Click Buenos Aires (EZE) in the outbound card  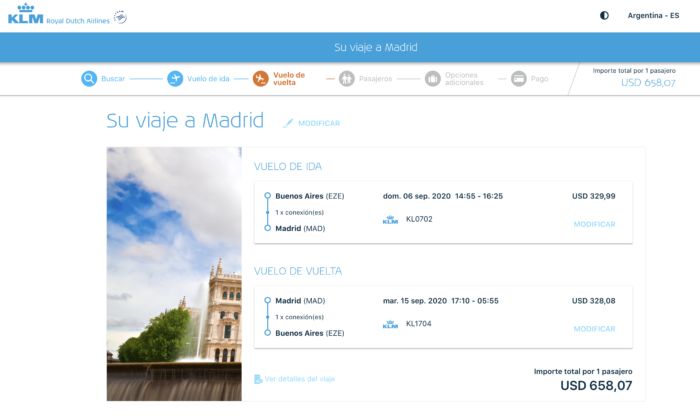(x=309, y=196)
